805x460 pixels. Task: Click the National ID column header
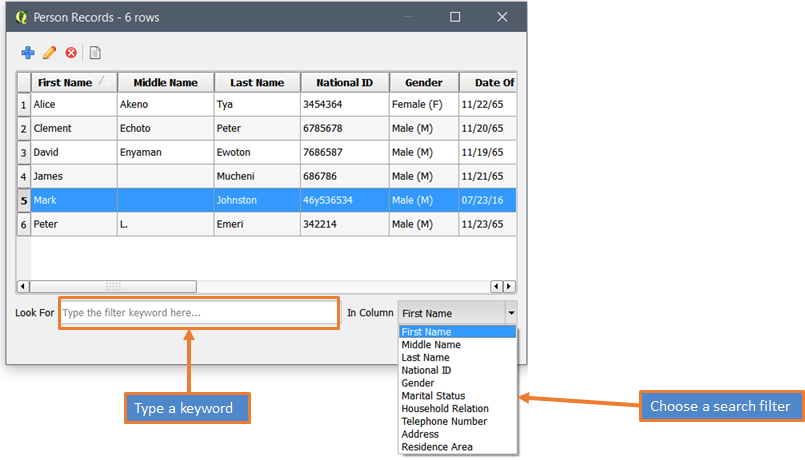[x=343, y=83]
